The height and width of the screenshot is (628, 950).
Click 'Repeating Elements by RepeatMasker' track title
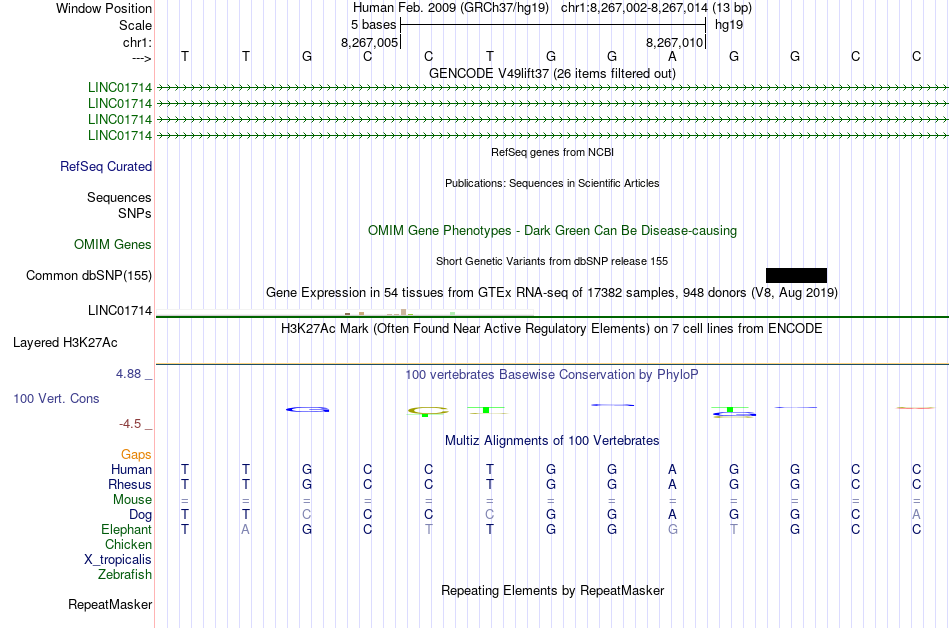click(552, 591)
